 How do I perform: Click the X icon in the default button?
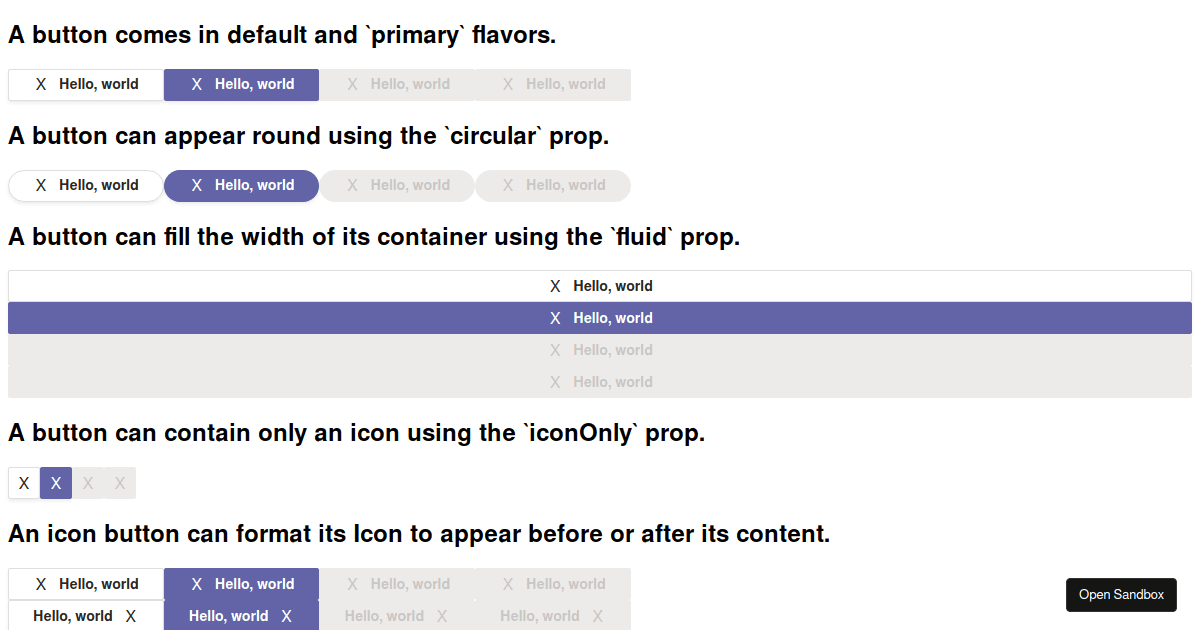pos(40,84)
